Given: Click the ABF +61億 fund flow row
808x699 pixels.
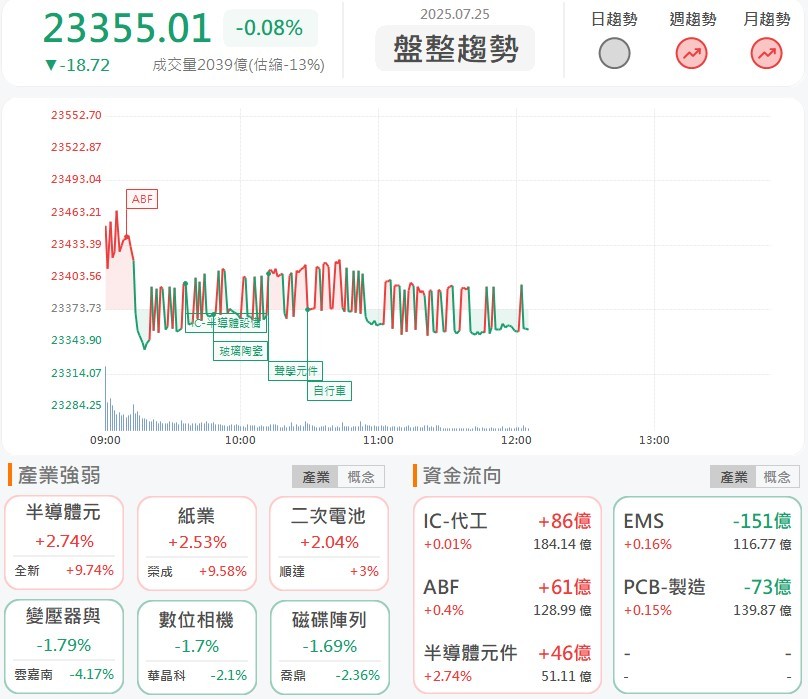Looking at the screenshot, I should (x=508, y=597).
